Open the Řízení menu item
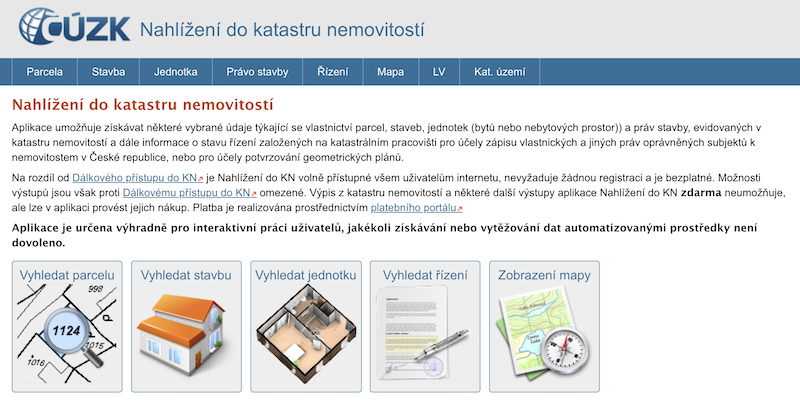This screenshot has height=409, width=800. tap(333, 72)
